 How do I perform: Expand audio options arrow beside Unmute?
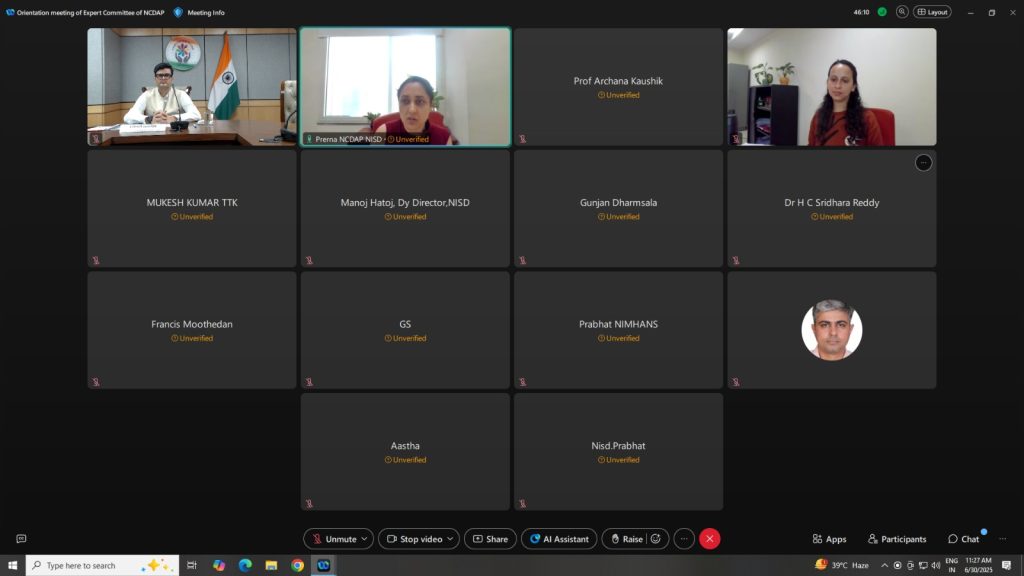364,539
